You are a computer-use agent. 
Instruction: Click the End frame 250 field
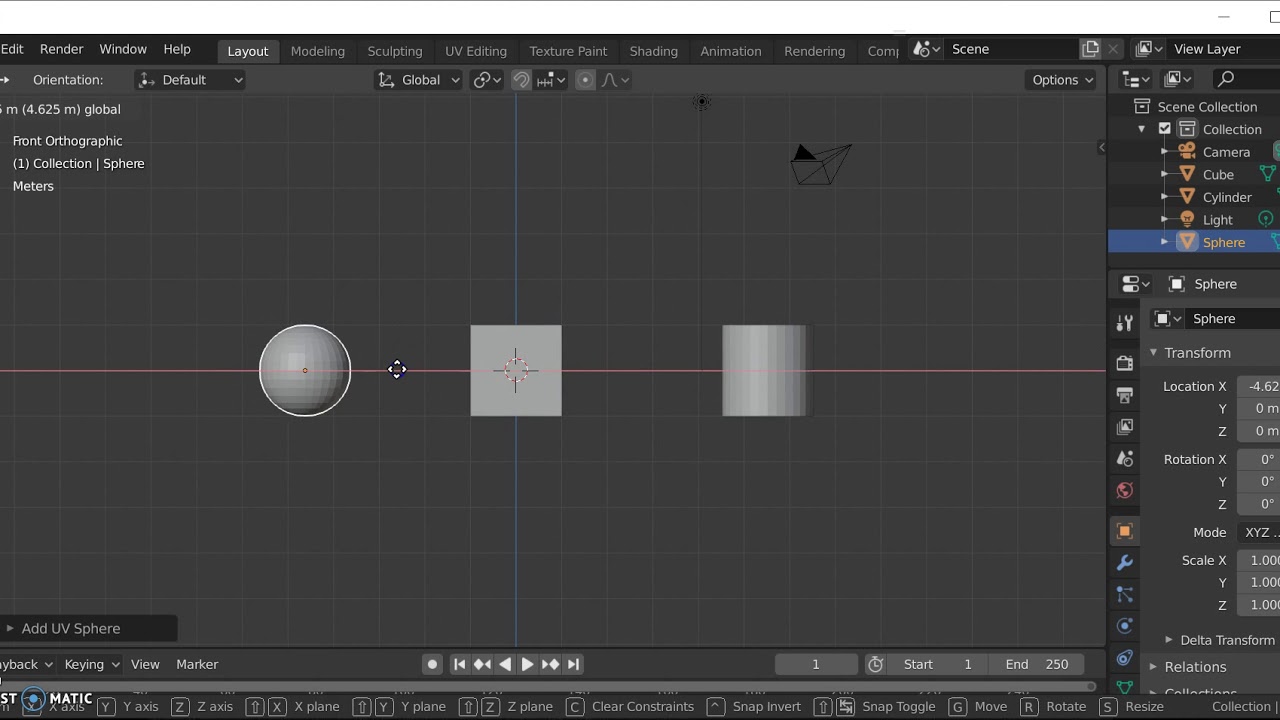pos(1036,664)
